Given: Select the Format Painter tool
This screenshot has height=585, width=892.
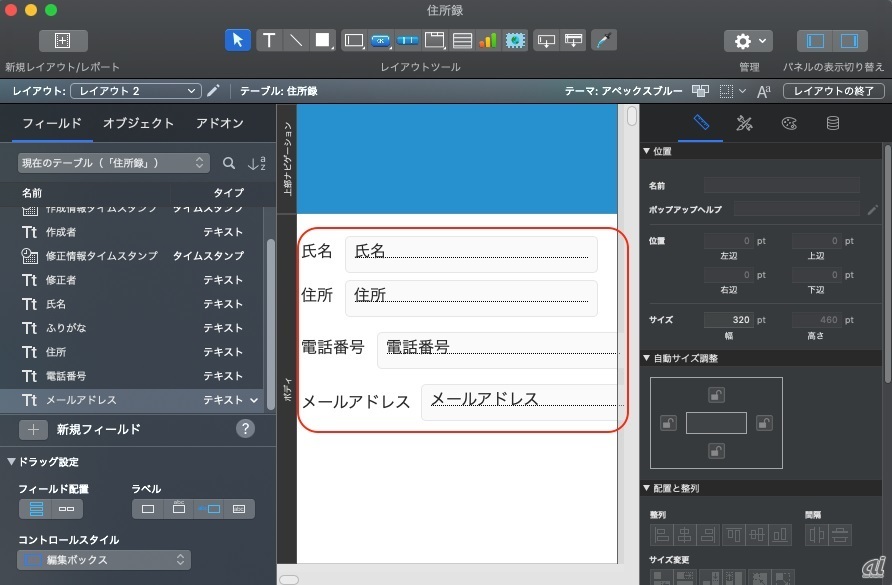Looking at the screenshot, I should pos(603,41).
